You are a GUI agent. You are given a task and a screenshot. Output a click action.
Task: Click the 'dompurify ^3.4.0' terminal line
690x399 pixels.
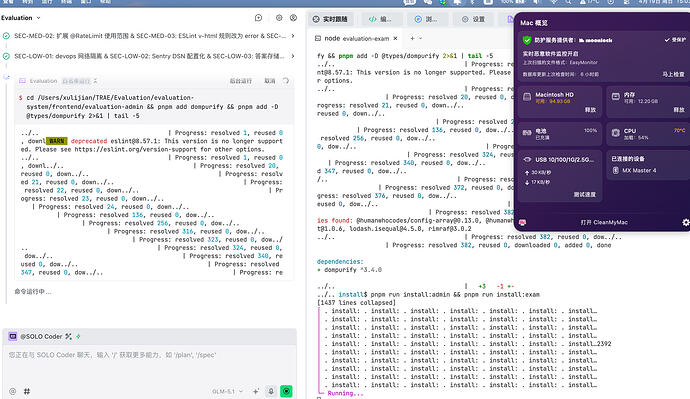pyautogui.click(x=349, y=270)
